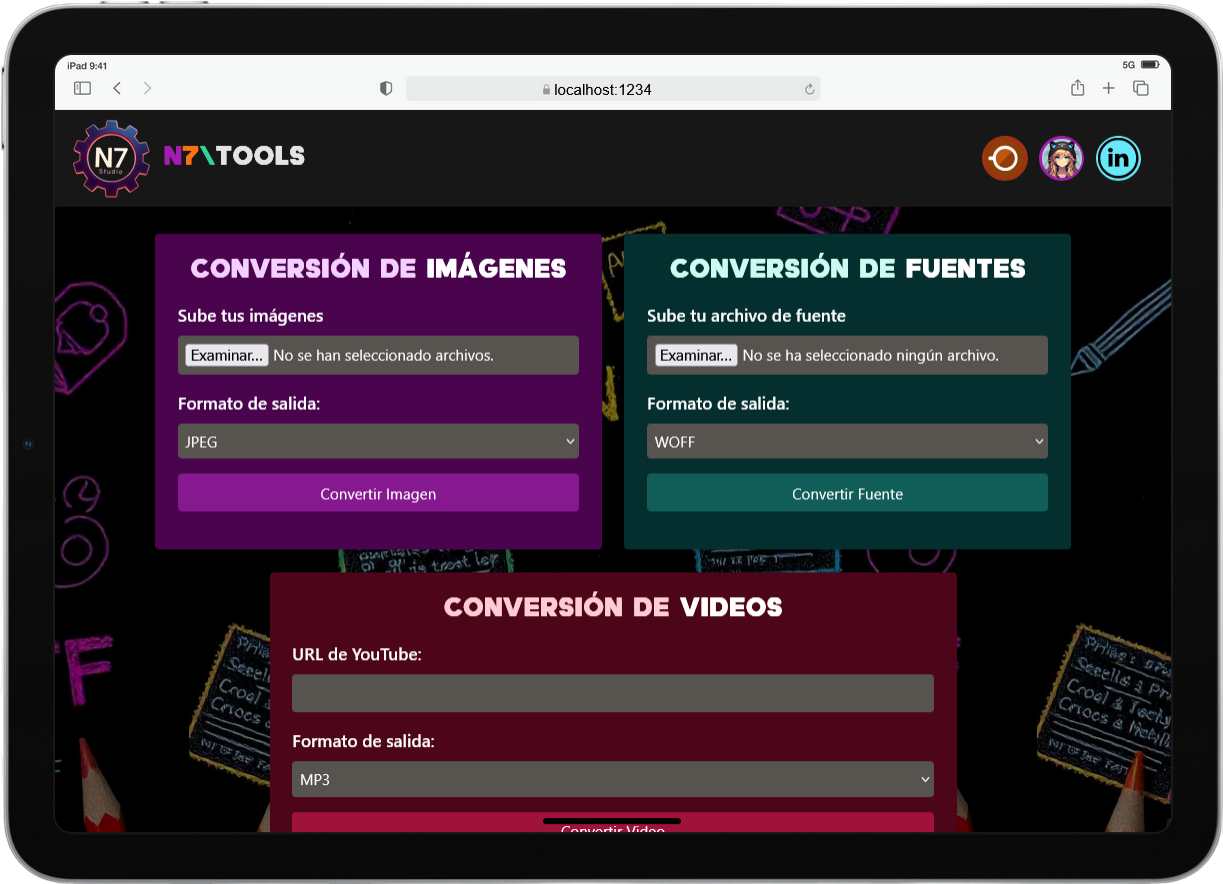Open the Safari share icon
Image resolution: width=1223 pixels, height=884 pixels.
[1077, 89]
